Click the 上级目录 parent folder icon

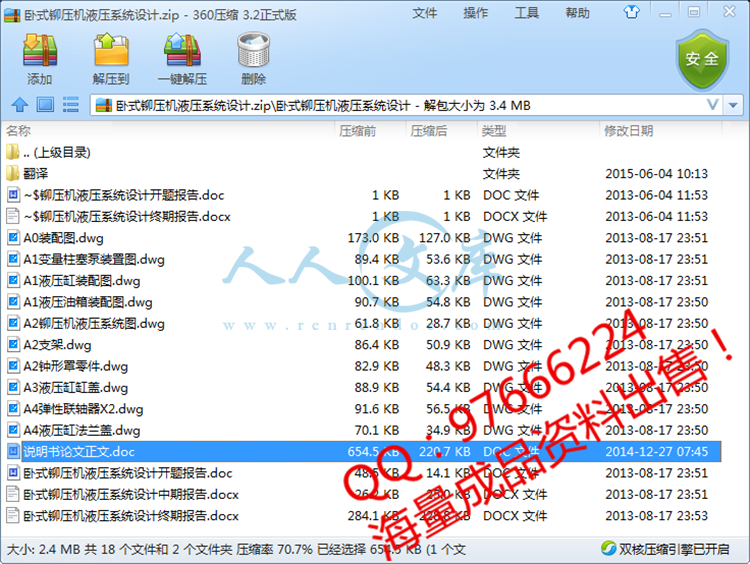click(13, 152)
